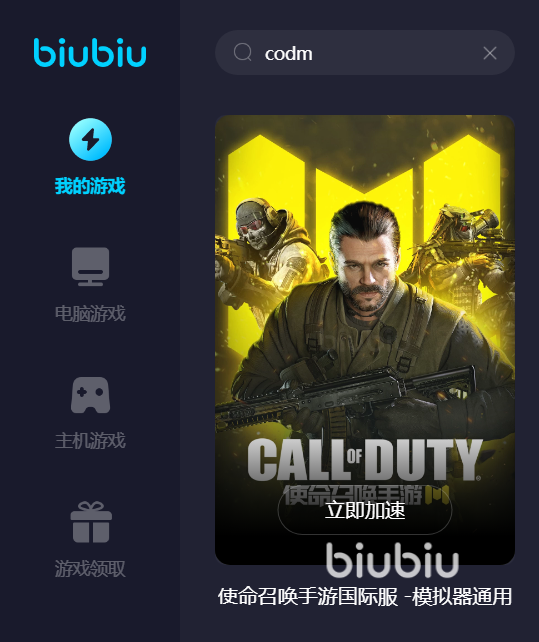Open the 游戏领取 label
Viewport: 539px width, 642px height.
(90, 569)
